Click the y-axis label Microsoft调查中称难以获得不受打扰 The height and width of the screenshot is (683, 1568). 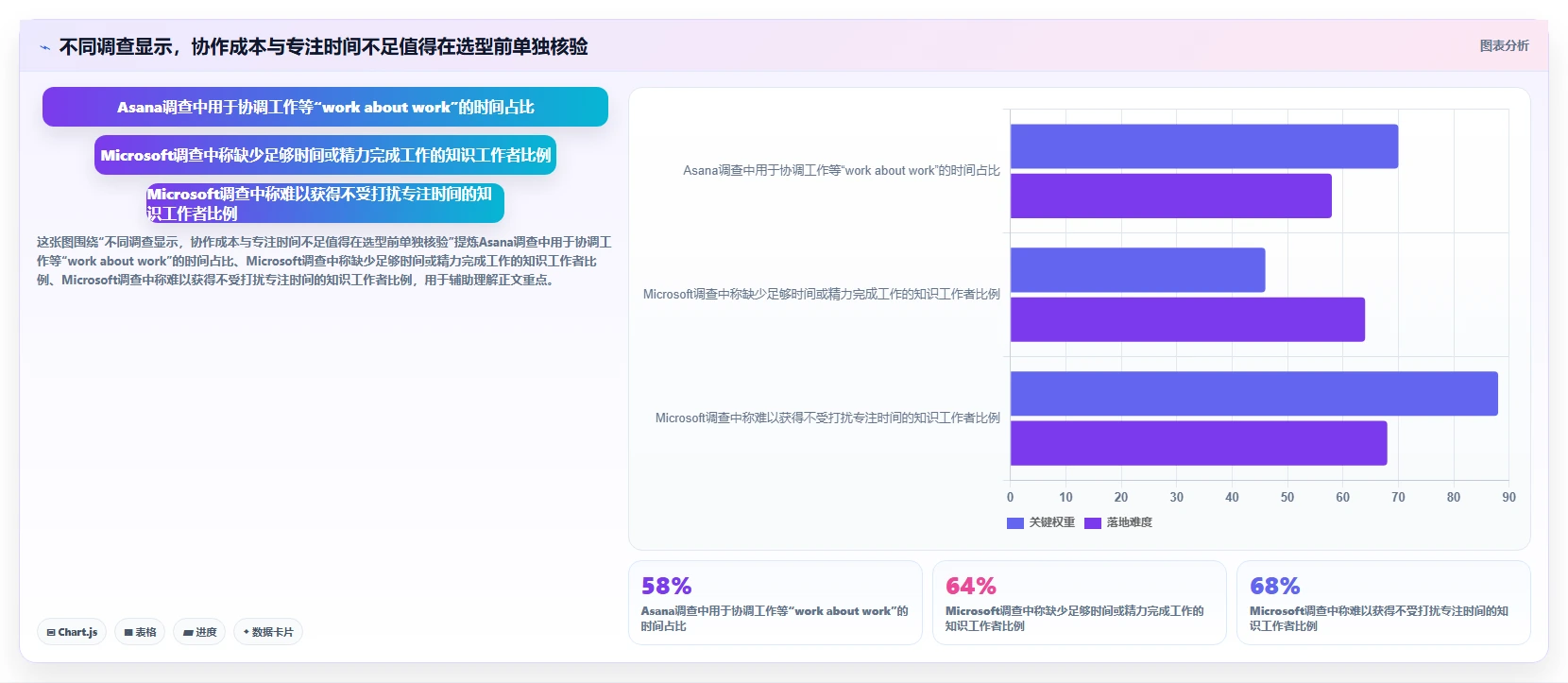[827, 418]
